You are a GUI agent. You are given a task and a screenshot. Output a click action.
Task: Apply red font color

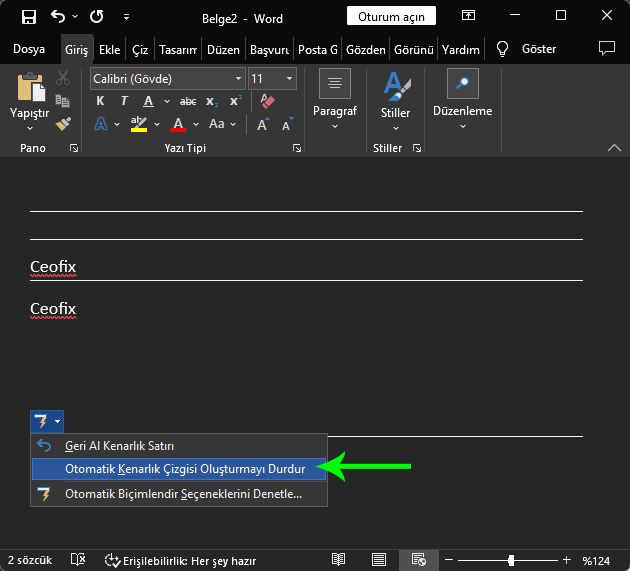[x=178, y=124]
